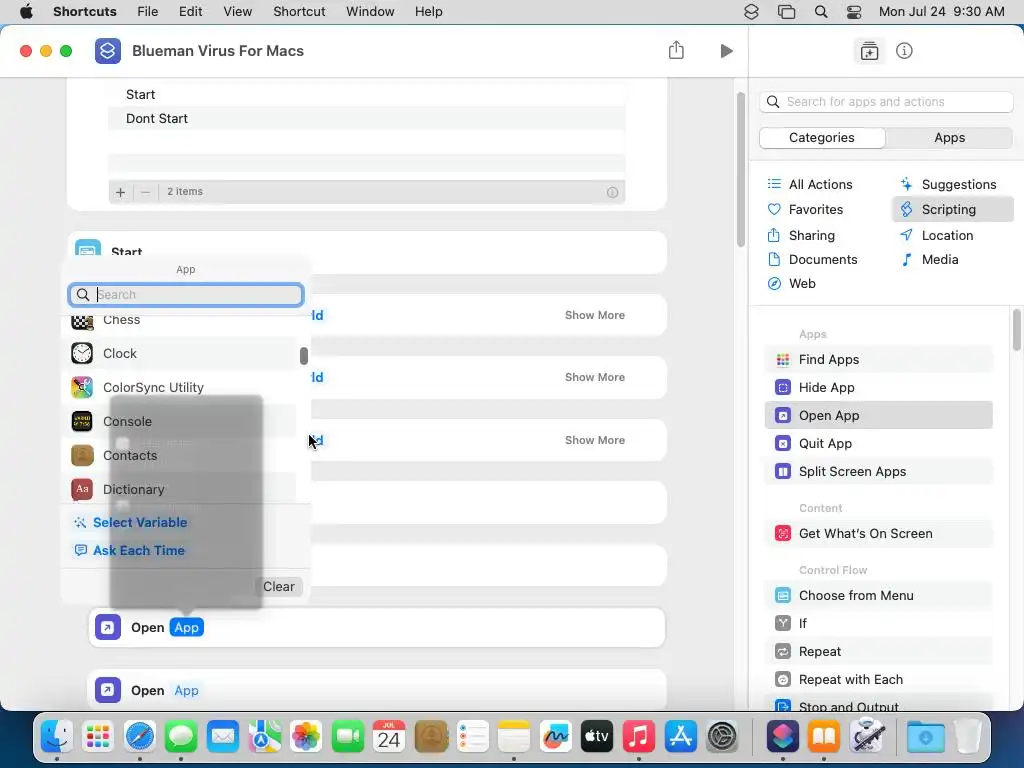Open the File menu

click(148, 12)
